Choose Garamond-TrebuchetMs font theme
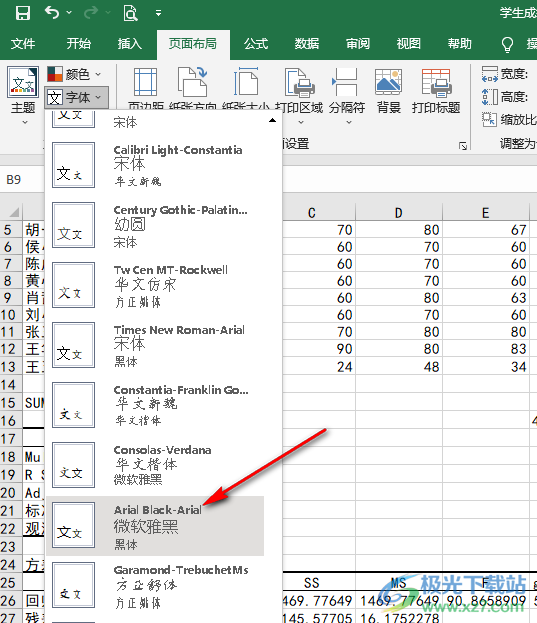The image size is (537, 623). click(155, 585)
